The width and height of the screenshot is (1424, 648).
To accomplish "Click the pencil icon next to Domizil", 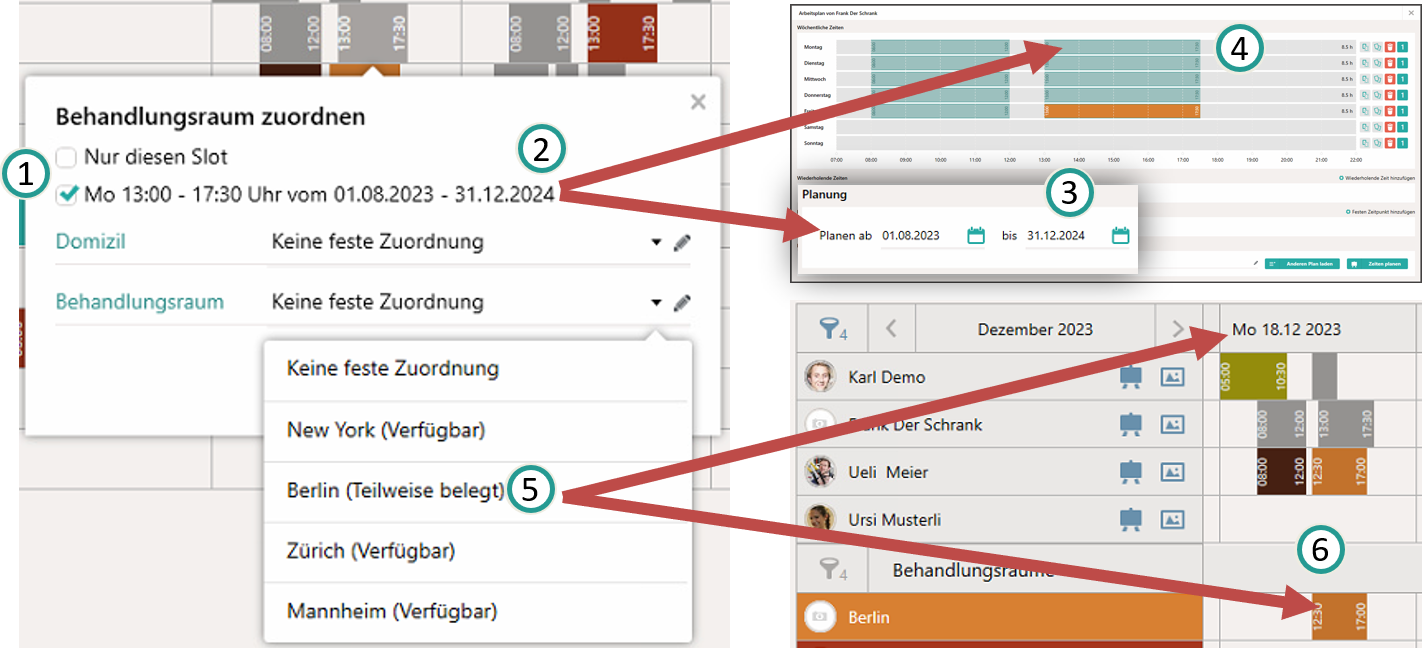I will tap(682, 243).
